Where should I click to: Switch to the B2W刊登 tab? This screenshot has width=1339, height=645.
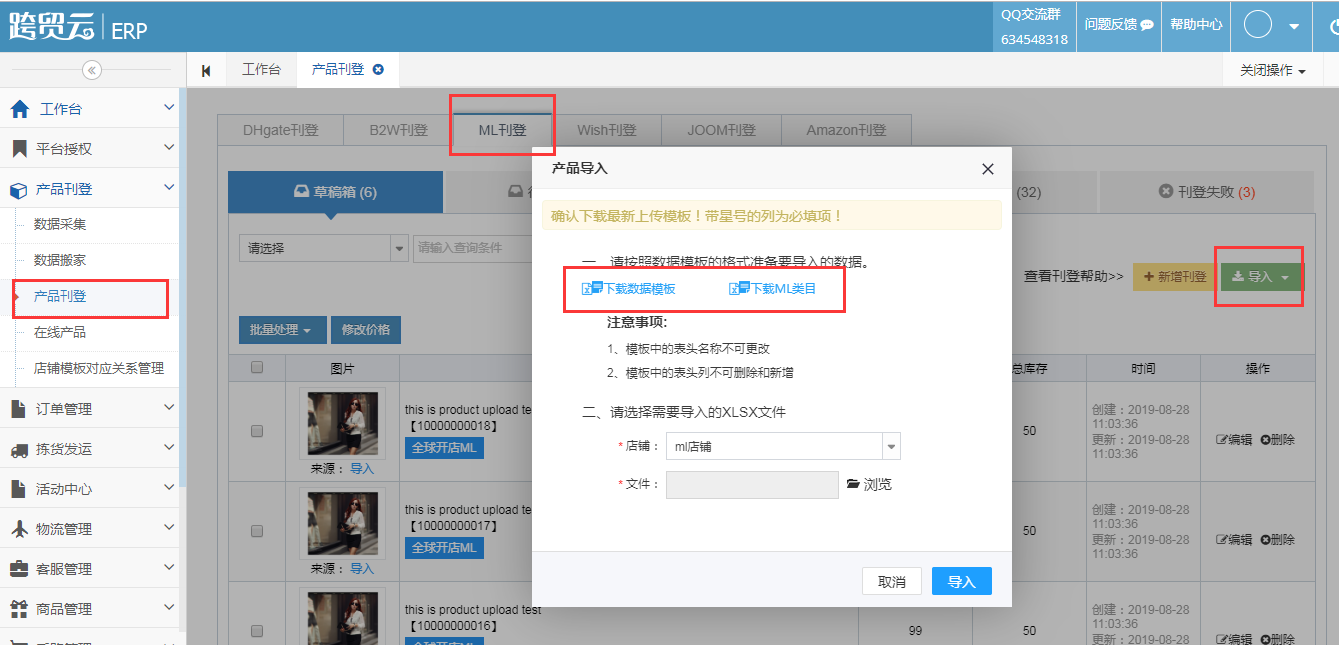pyautogui.click(x=398, y=130)
